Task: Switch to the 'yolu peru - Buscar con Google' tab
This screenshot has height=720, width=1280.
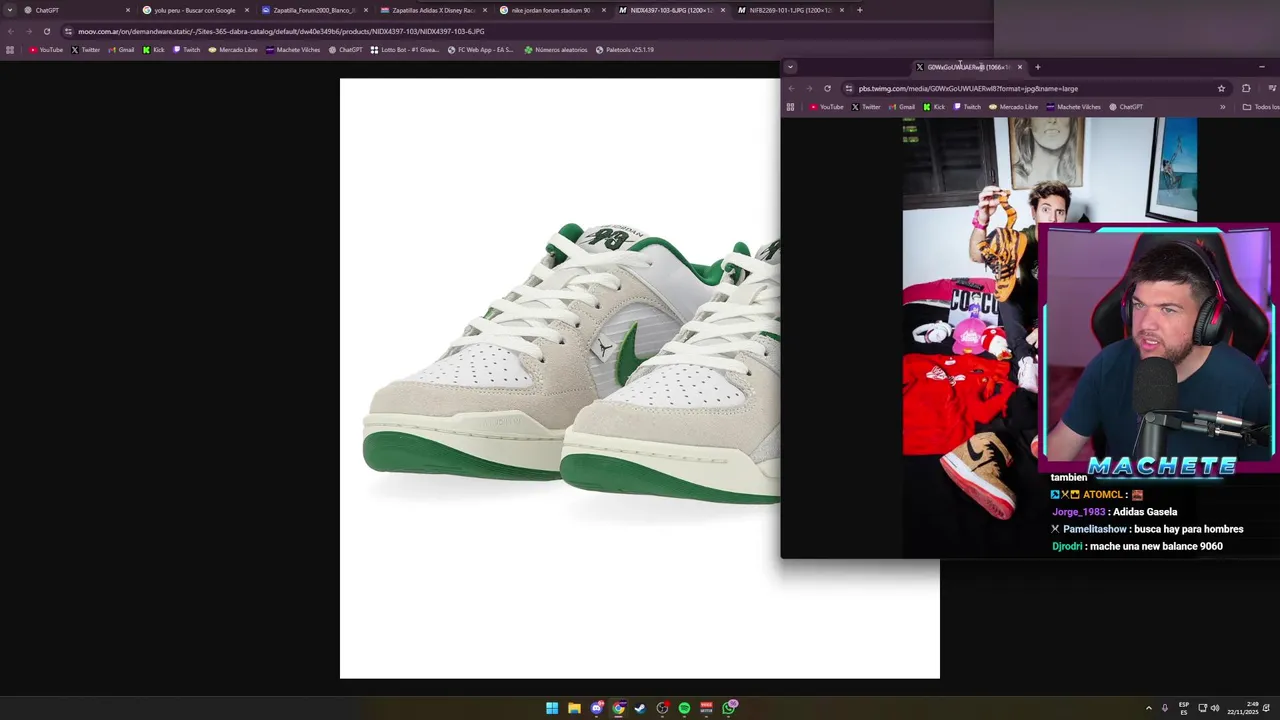Action: point(194,10)
